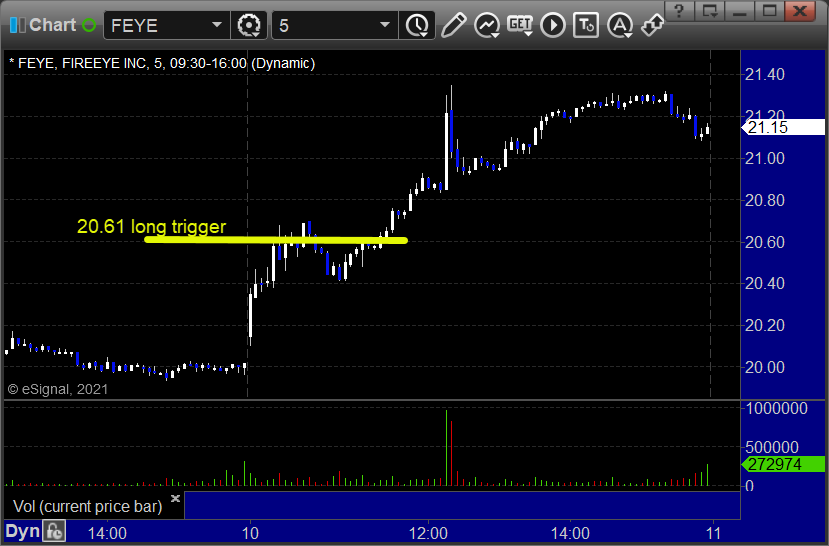The image size is (829, 546).
Task: Select the '20.61 long trigger' text annotation
Action: pyautogui.click(x=152, y=226)
